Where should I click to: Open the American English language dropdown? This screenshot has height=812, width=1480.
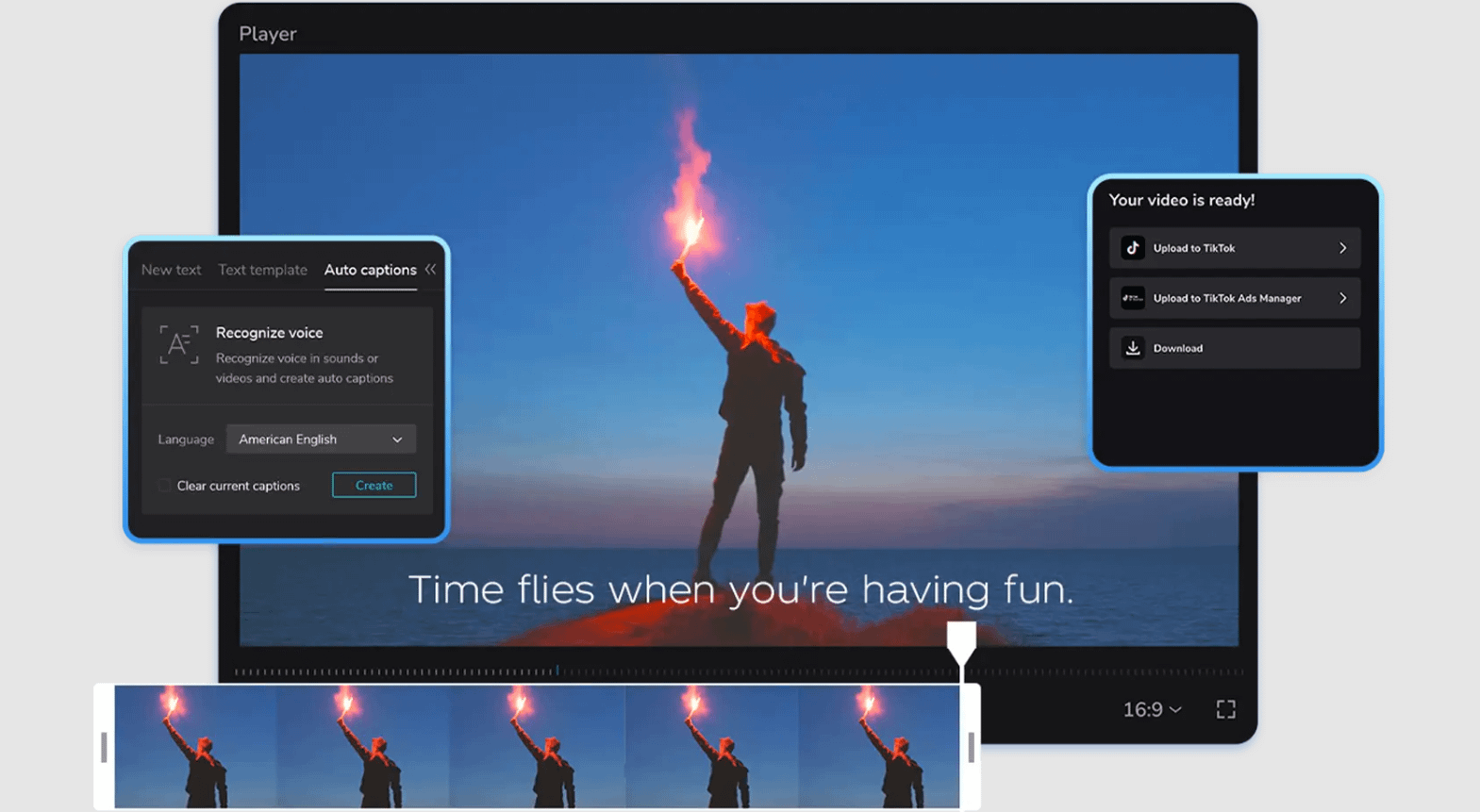tap(321, 439)
